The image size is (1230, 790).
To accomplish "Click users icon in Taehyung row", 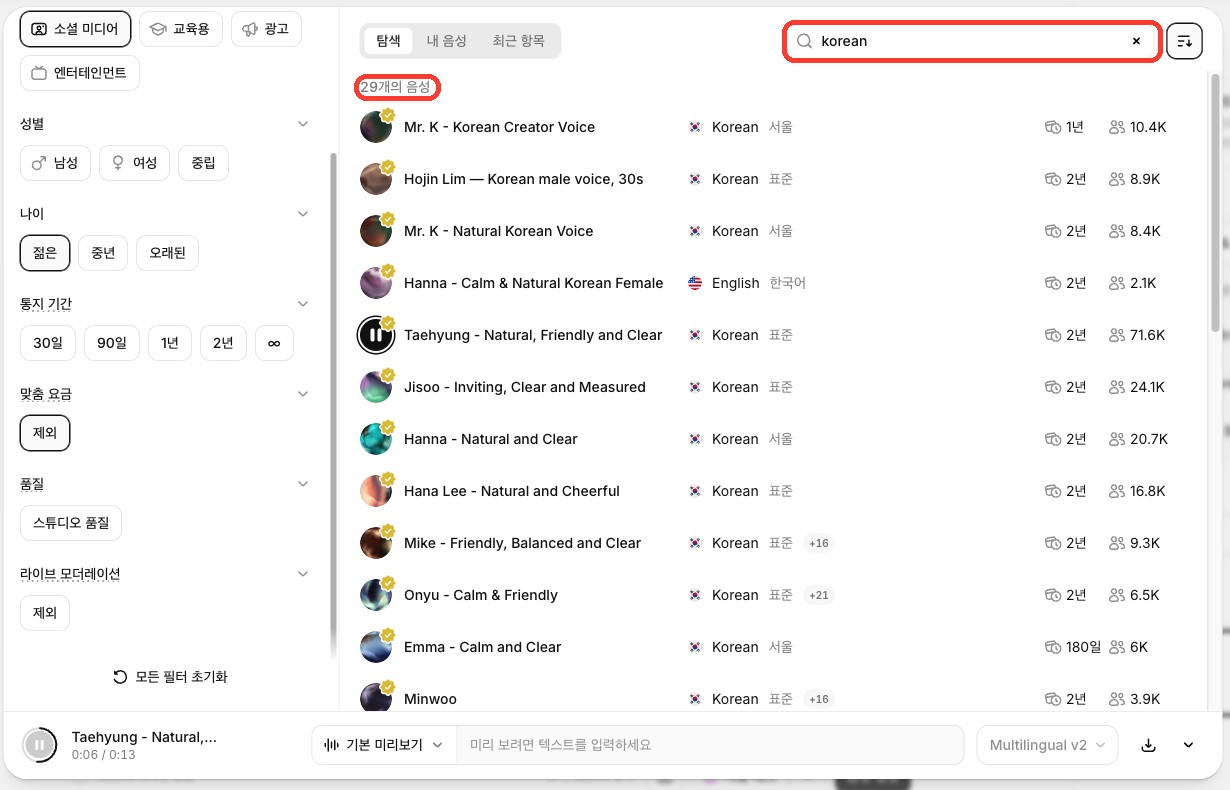I will [x=1117, y=335].
